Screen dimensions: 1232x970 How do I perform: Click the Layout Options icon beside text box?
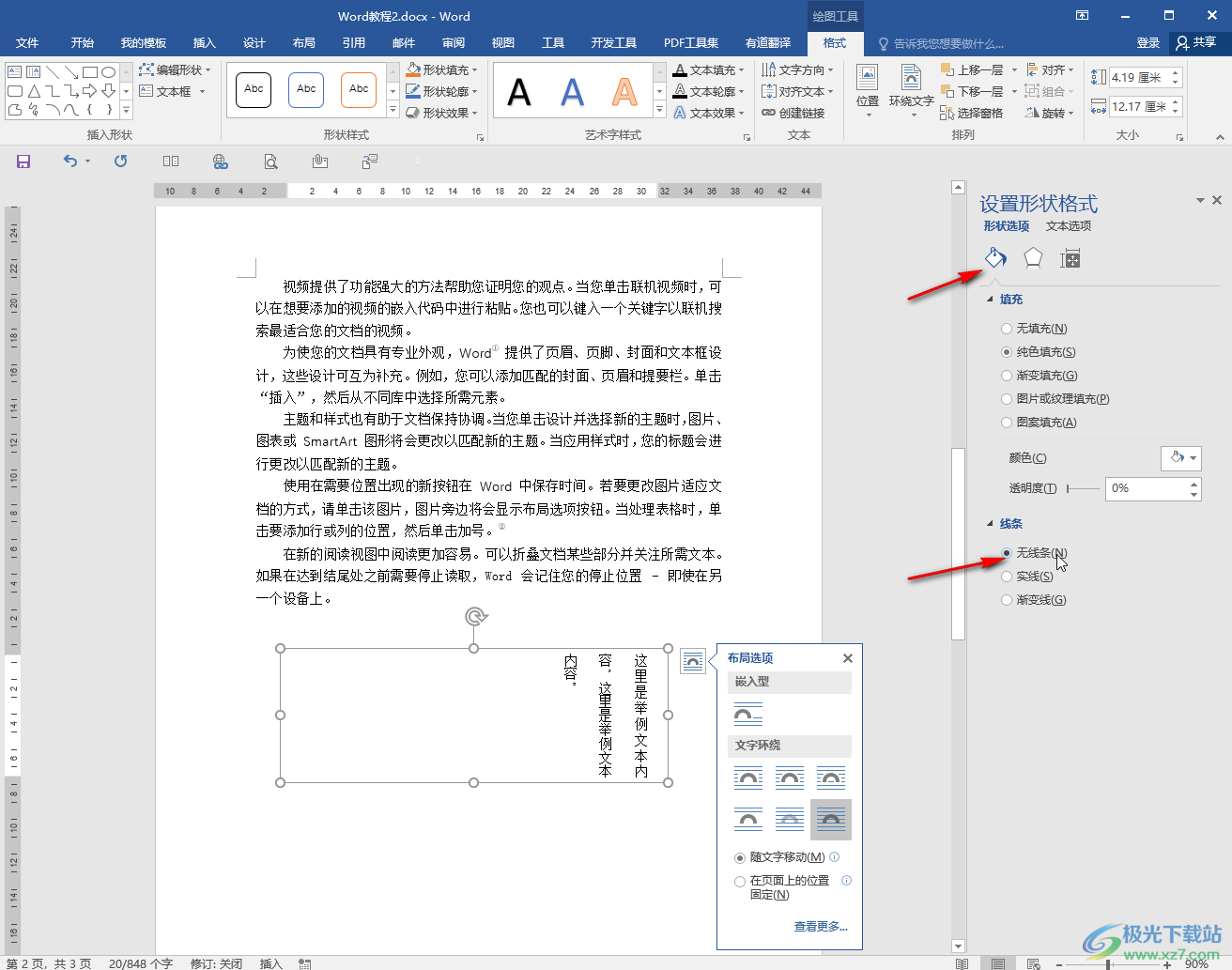click(x=692, y=661)
